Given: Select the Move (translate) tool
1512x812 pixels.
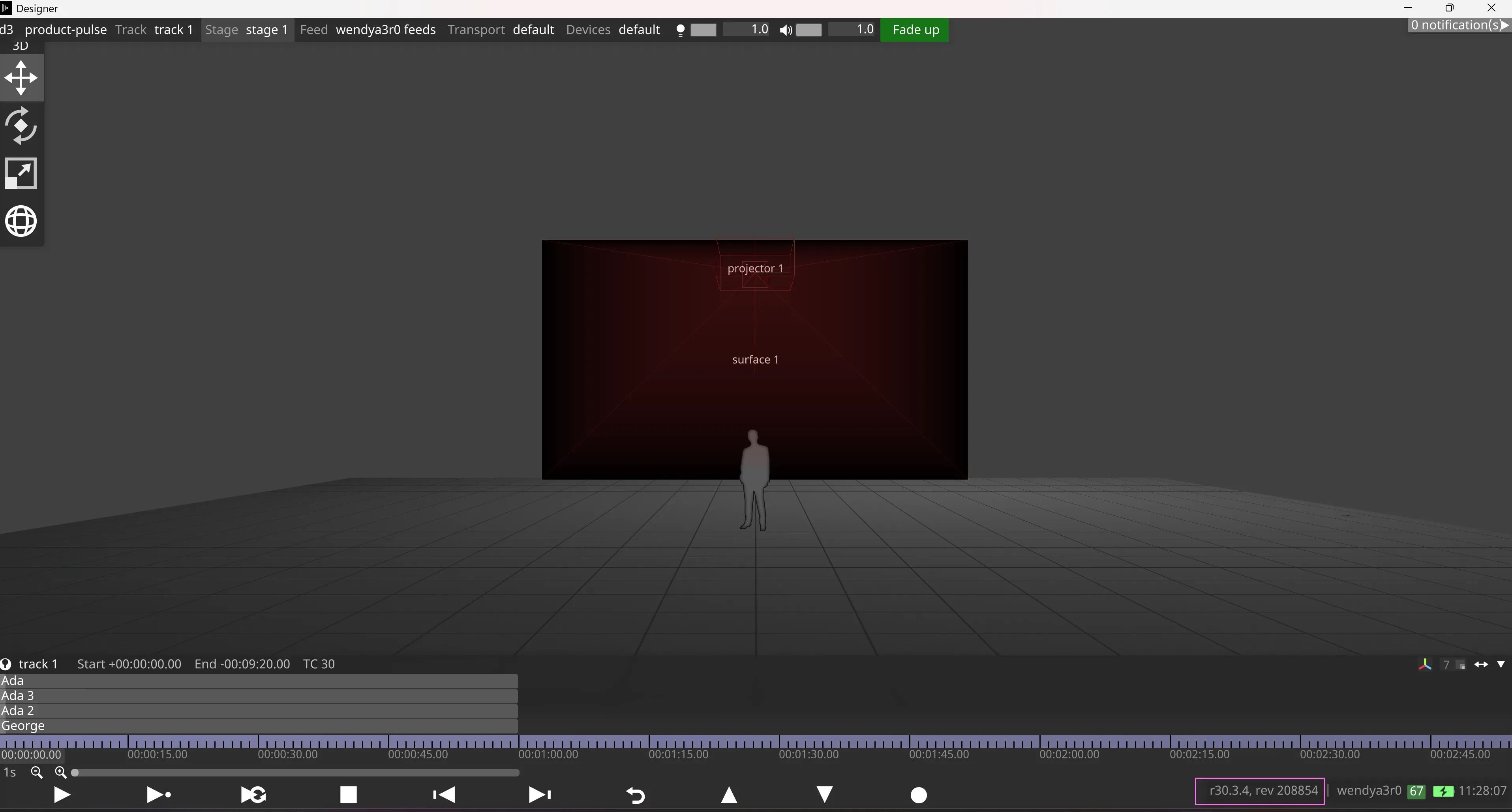Looking at the screenshot, I should click(21, 77).
